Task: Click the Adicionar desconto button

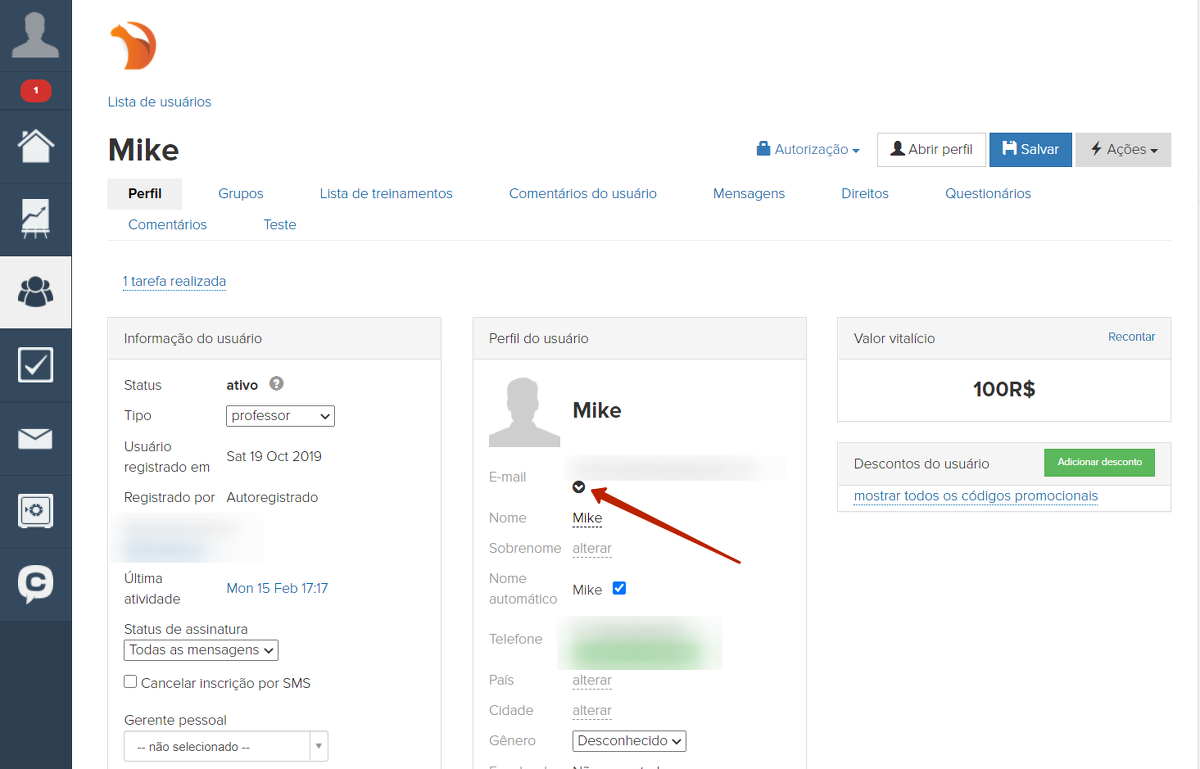Action: 1099,462
